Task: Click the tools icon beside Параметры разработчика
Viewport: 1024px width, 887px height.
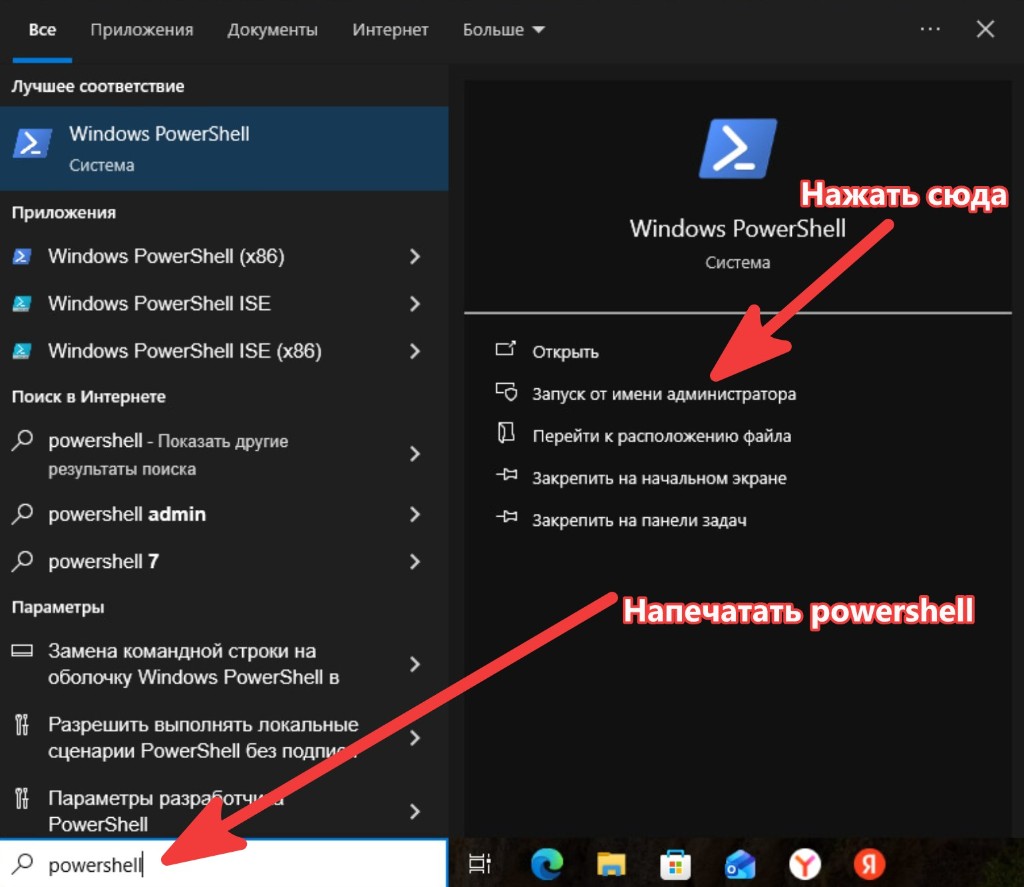Action: coord(22,798)
